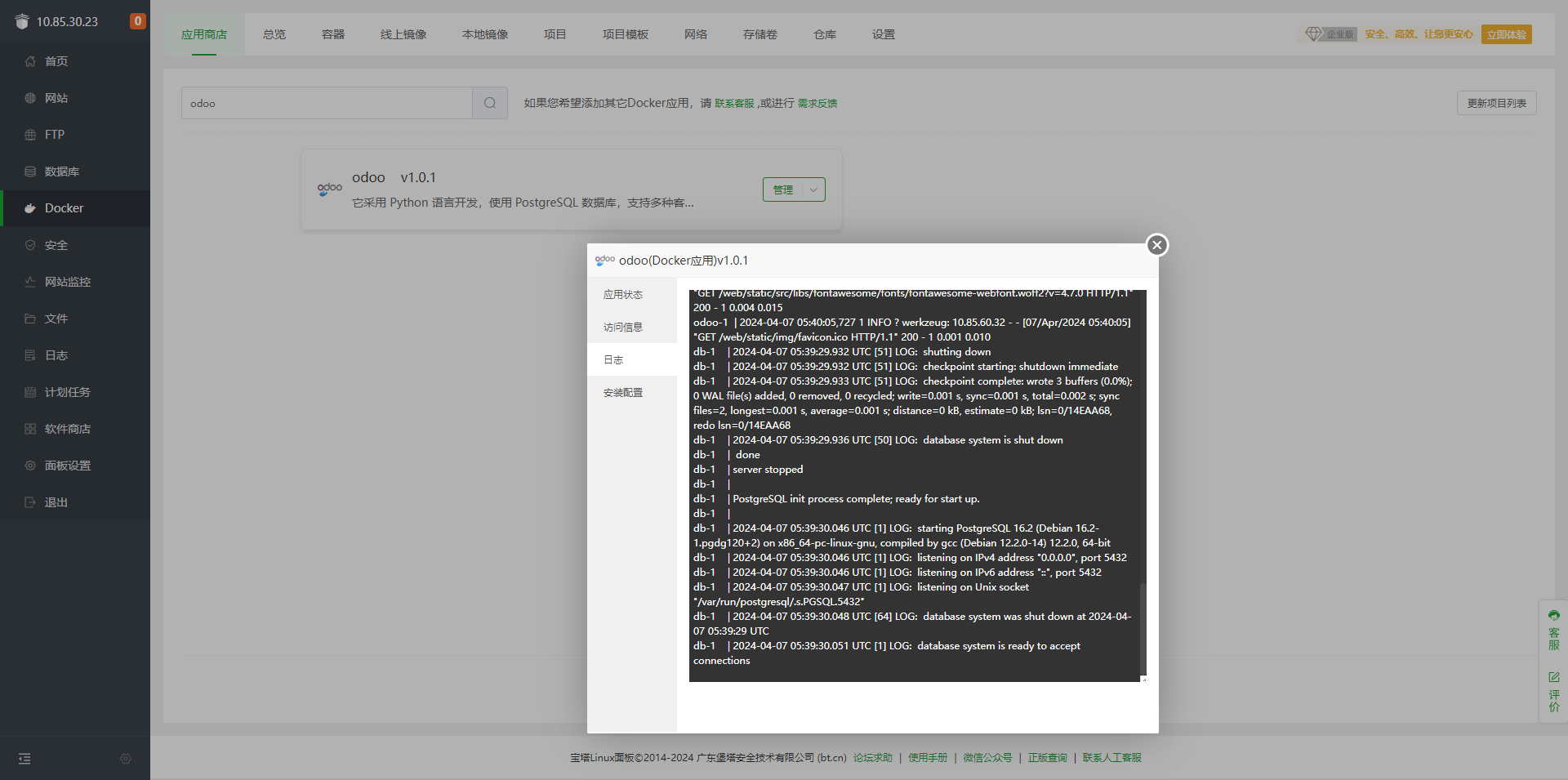The image size is (1568, 780).
Task: Open the 联系人工客服 footer link
Action: pyautogui.click(x=1112, y=758)
